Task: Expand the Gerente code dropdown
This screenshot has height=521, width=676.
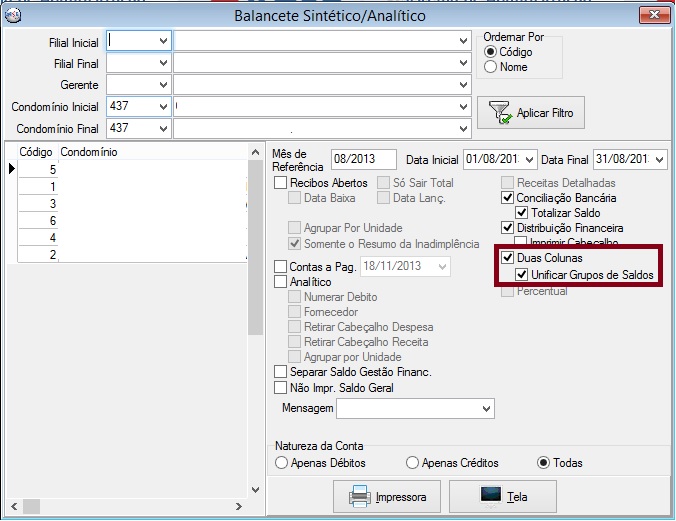Action: (x=163, y=84)
